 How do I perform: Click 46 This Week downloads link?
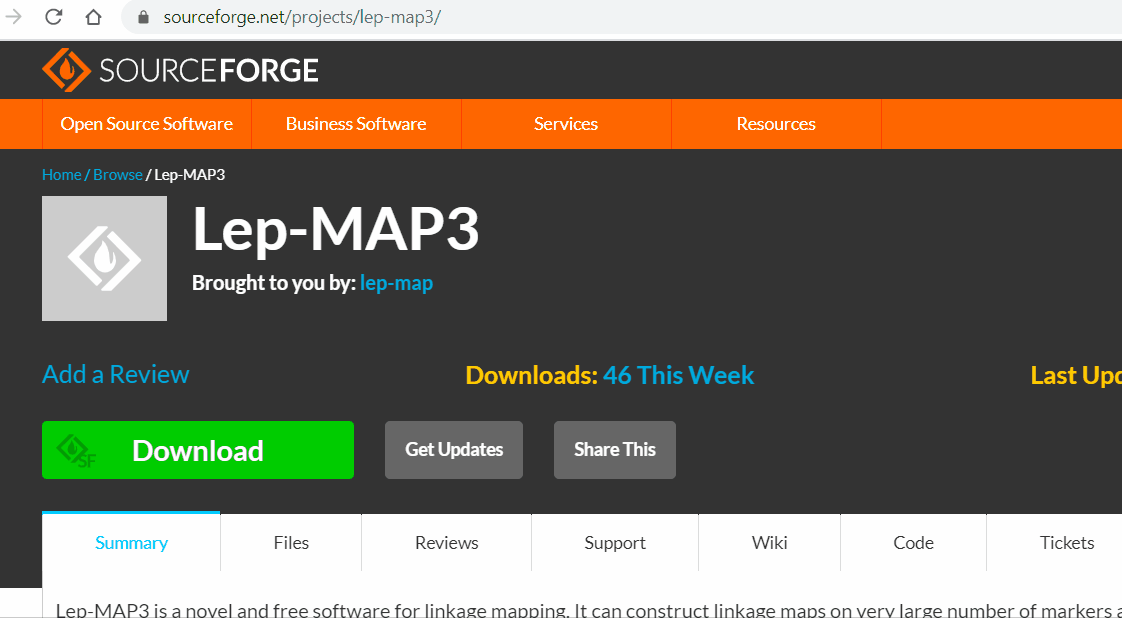678,375
